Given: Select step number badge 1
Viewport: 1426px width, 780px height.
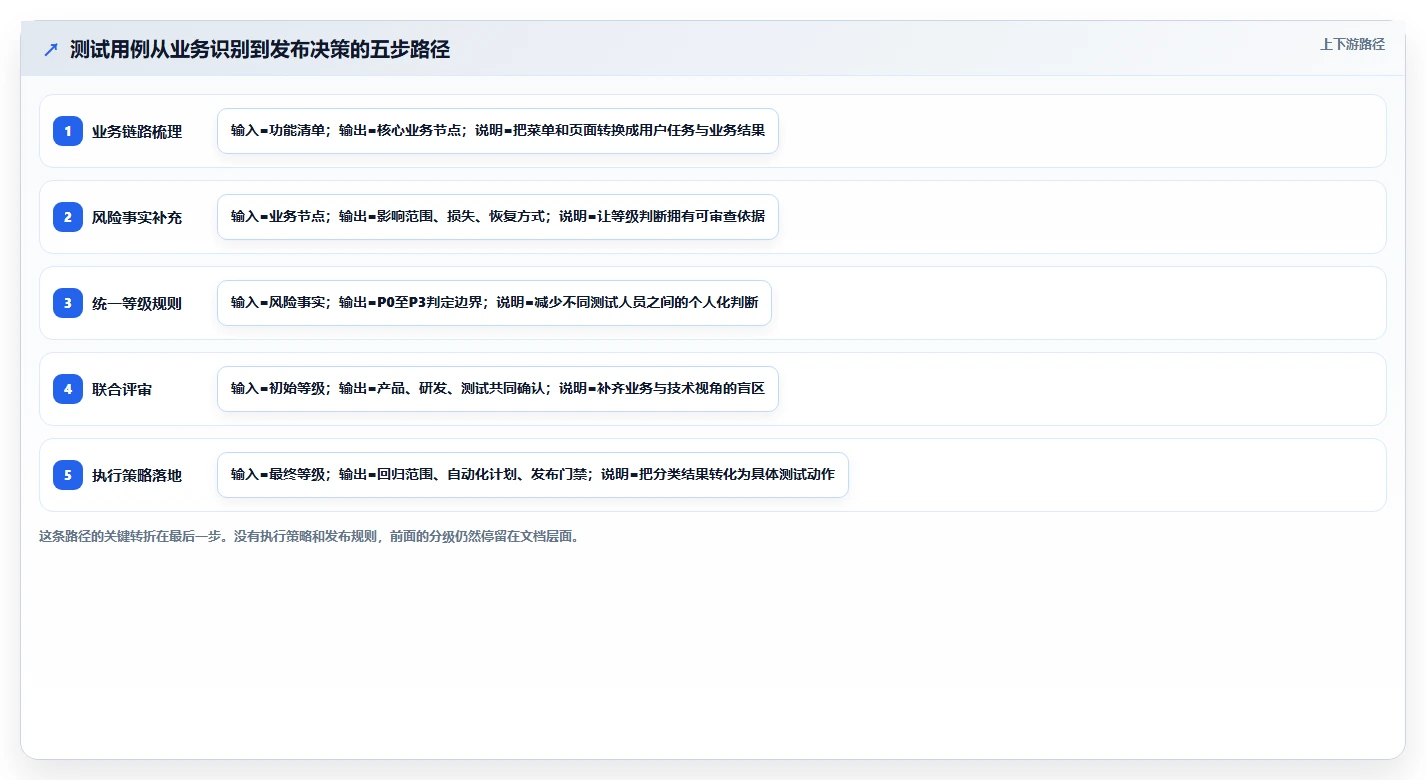Looking at the screenshot, I should (x=68, y=131).
